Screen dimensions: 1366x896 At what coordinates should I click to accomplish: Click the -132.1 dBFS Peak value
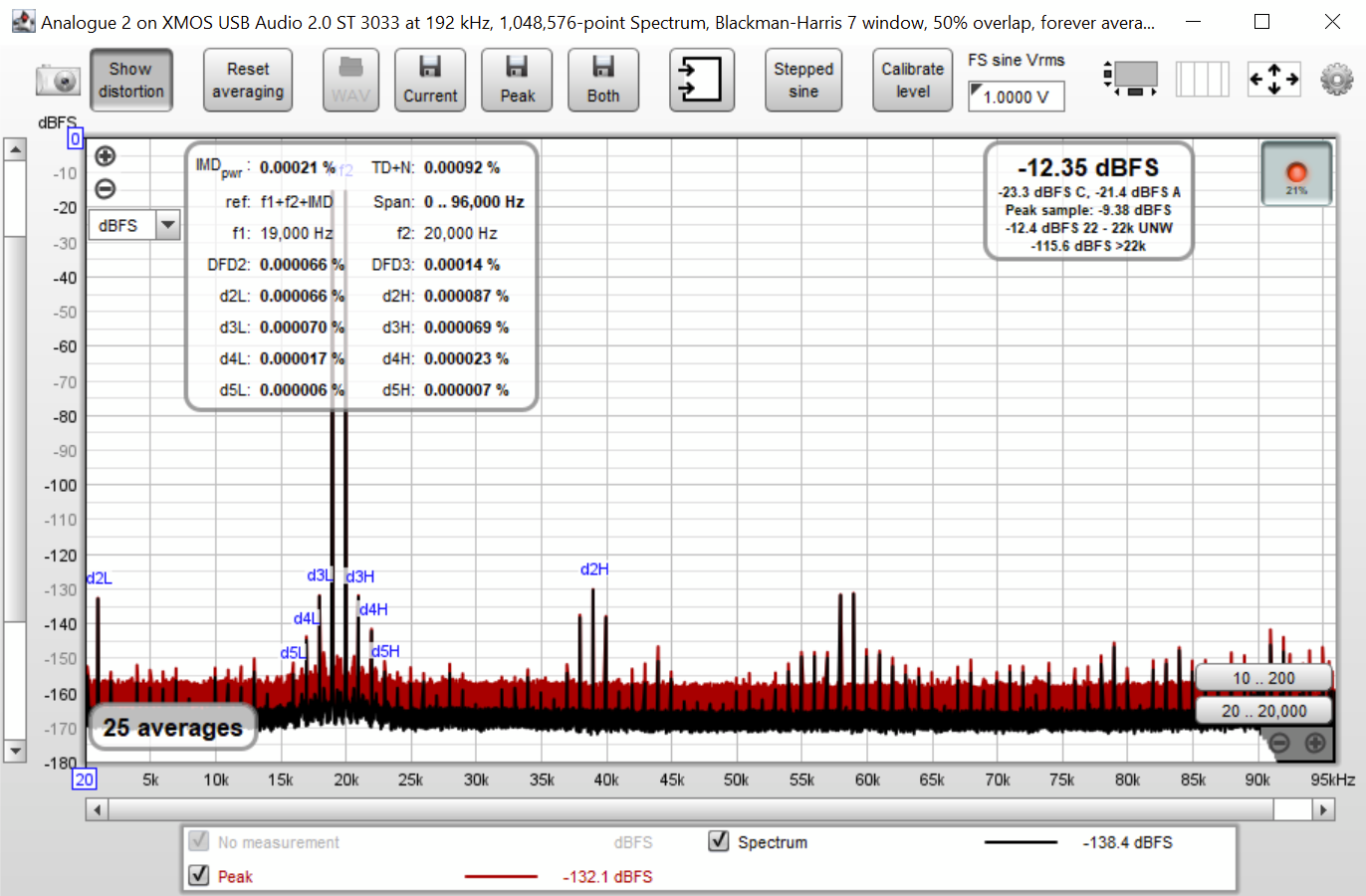[x=607, y=876]
